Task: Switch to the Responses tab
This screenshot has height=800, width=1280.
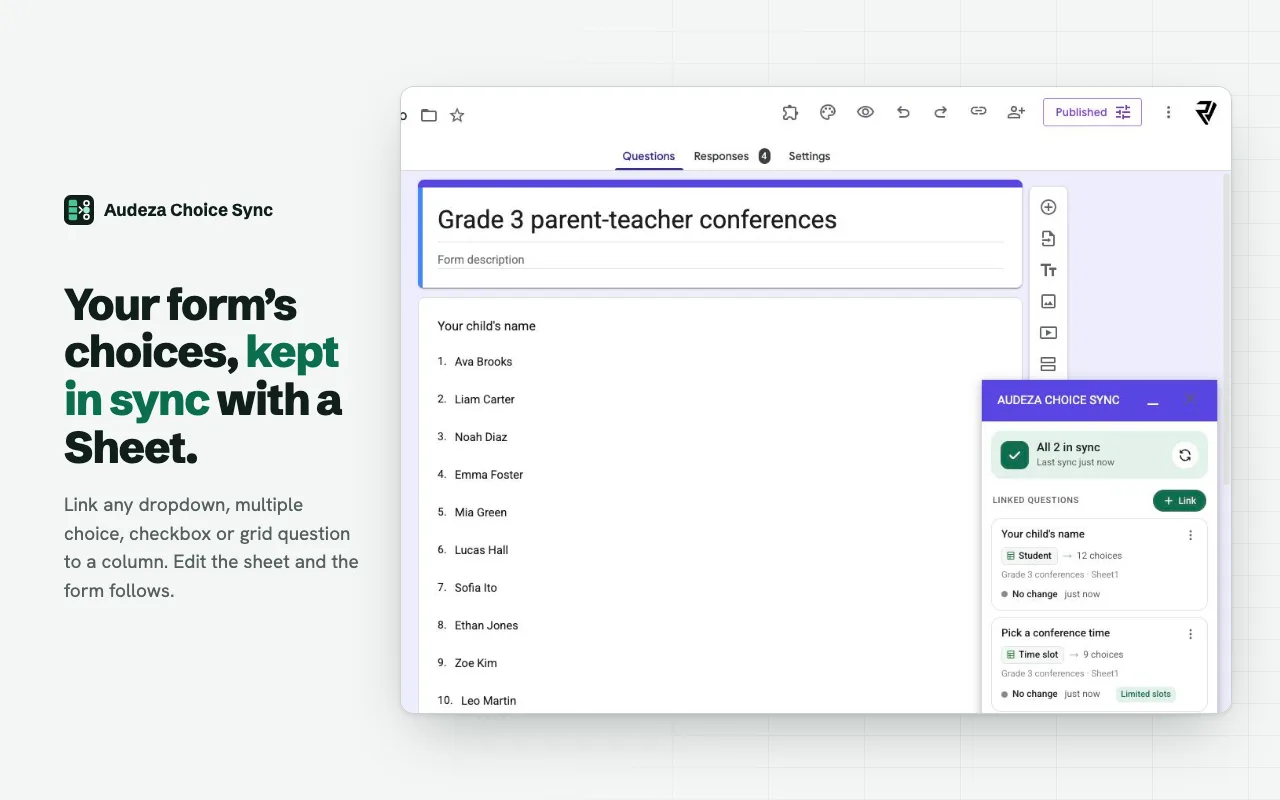Action: click(x=732, y=156)
